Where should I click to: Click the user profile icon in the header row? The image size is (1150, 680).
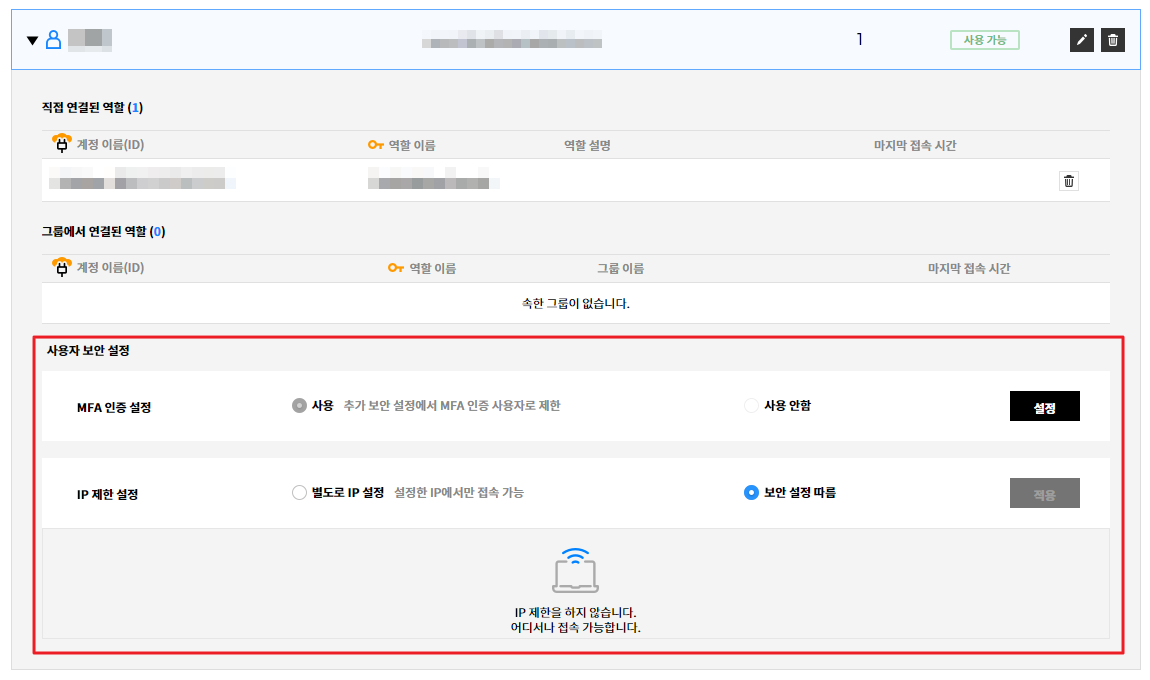point(54,40)
